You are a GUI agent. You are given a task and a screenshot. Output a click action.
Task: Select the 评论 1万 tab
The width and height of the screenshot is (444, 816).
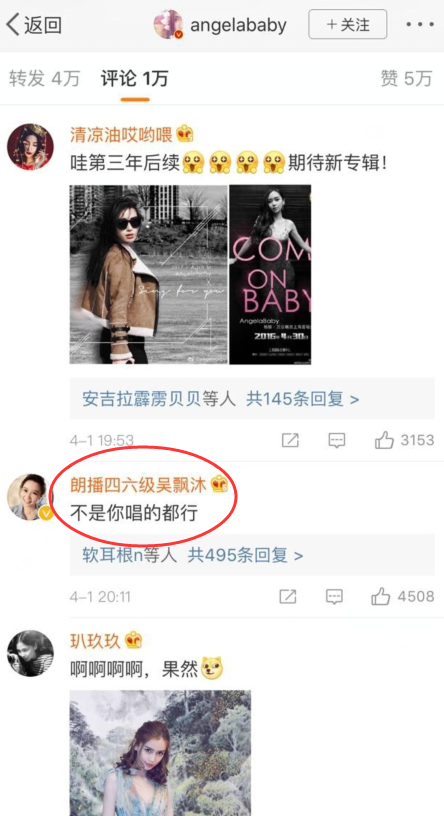coord(134,79)
